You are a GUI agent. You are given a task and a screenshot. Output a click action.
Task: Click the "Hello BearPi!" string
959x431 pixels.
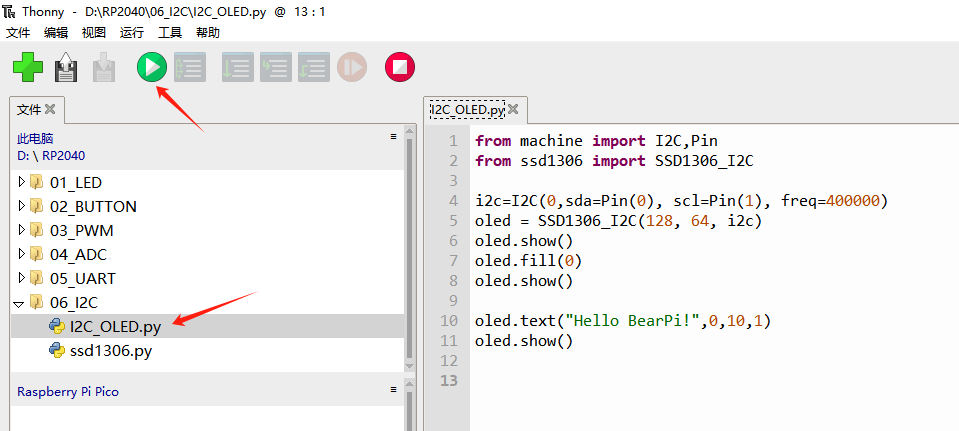632,320
